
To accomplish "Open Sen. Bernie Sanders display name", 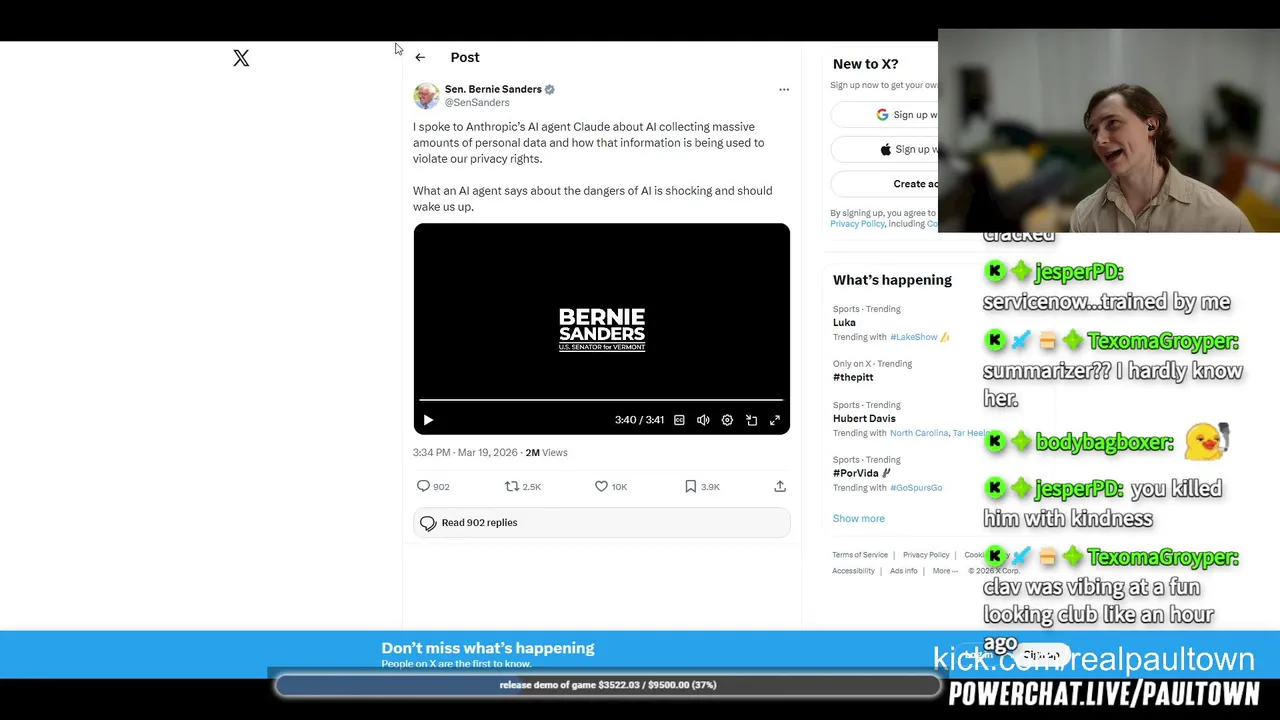I will (x=493, y=89).
